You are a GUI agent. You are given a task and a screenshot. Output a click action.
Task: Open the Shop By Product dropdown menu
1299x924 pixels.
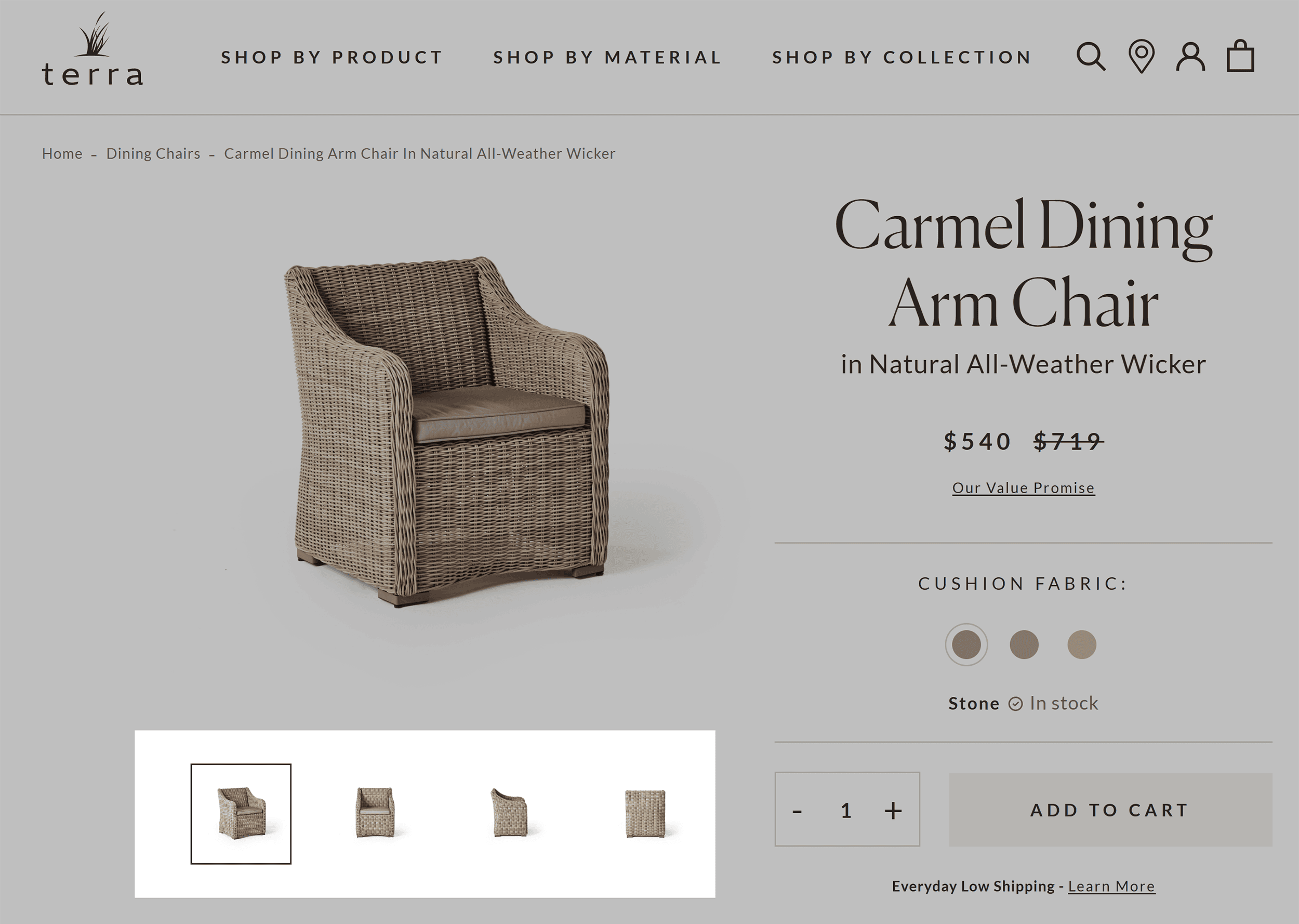pyautogui.click(x=332, y=57)
